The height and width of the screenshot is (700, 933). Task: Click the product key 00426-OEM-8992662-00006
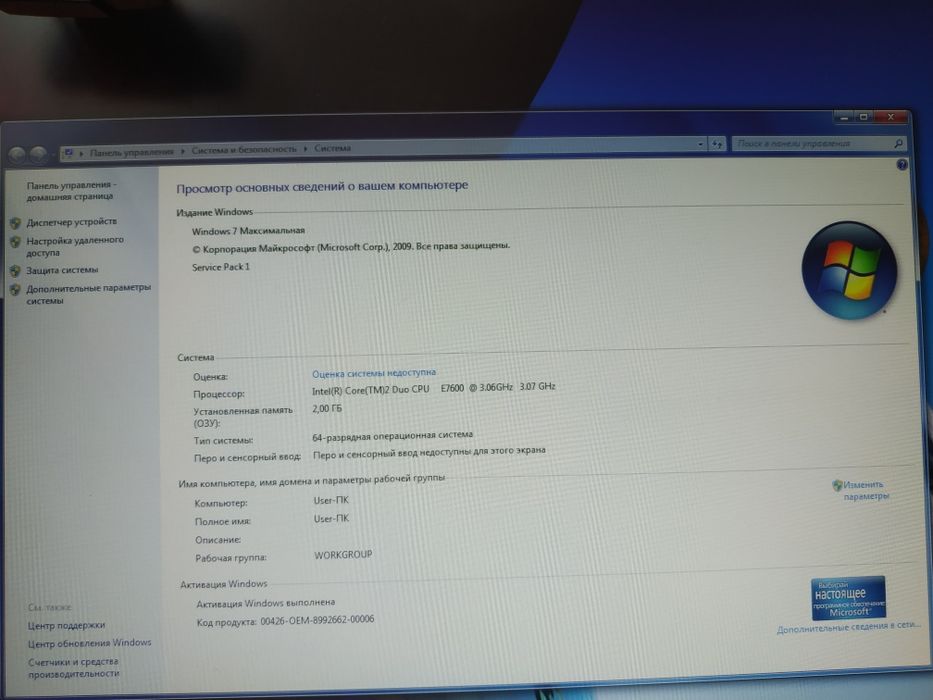point(317,620)
